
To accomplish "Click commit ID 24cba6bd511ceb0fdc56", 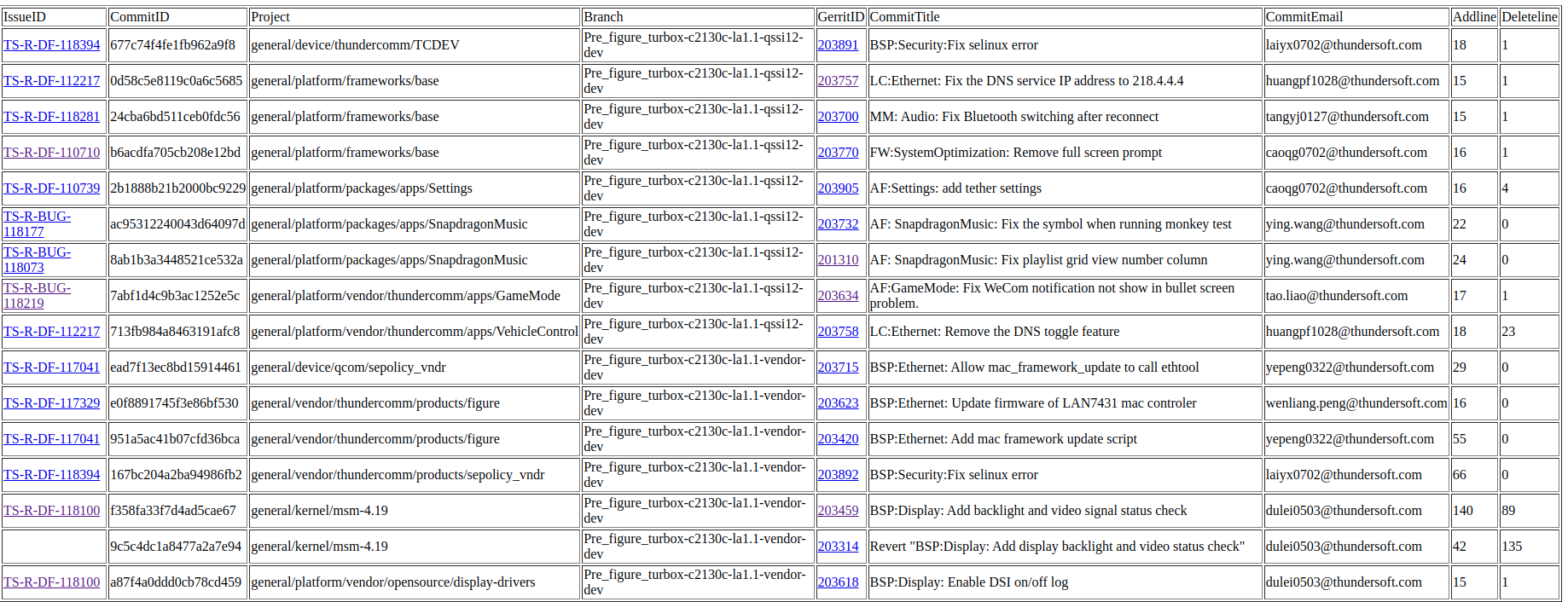I will (x=175, y=117).
